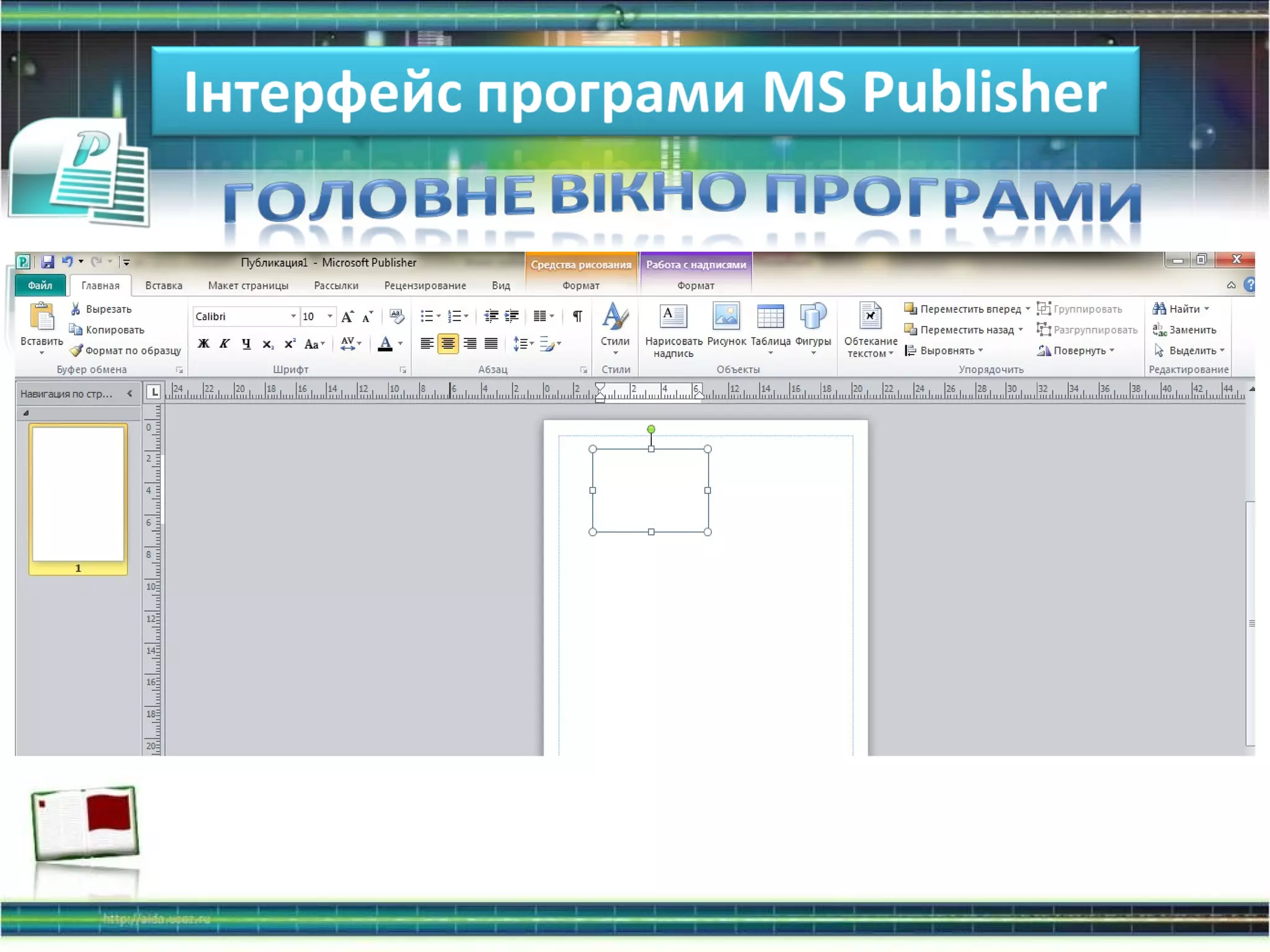This screenshot has height=952, width=1270.
Task: Switch to the Вставка tab
Action: (164, 286)
